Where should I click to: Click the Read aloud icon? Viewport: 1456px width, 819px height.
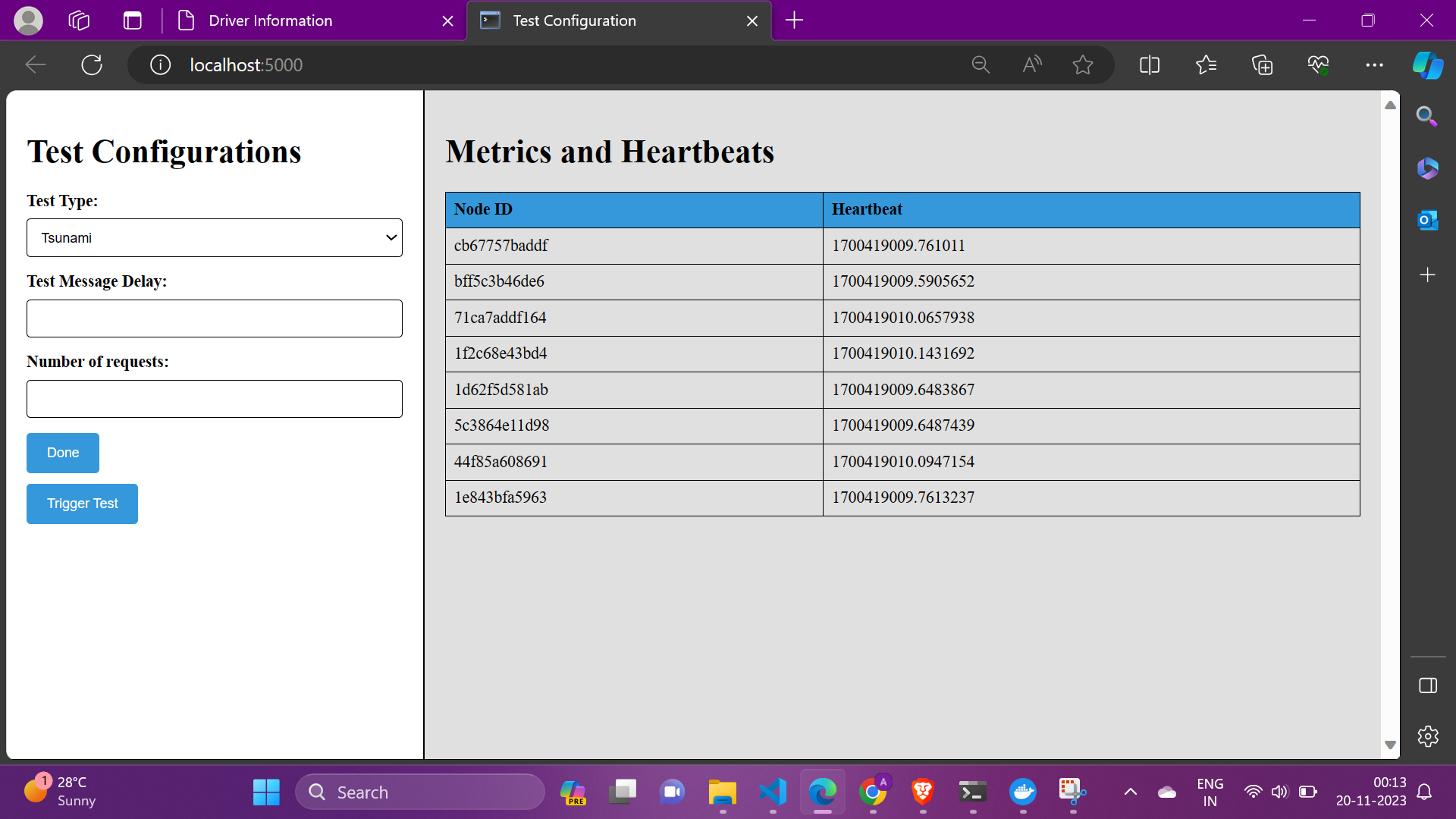(x=1031, y=65)
